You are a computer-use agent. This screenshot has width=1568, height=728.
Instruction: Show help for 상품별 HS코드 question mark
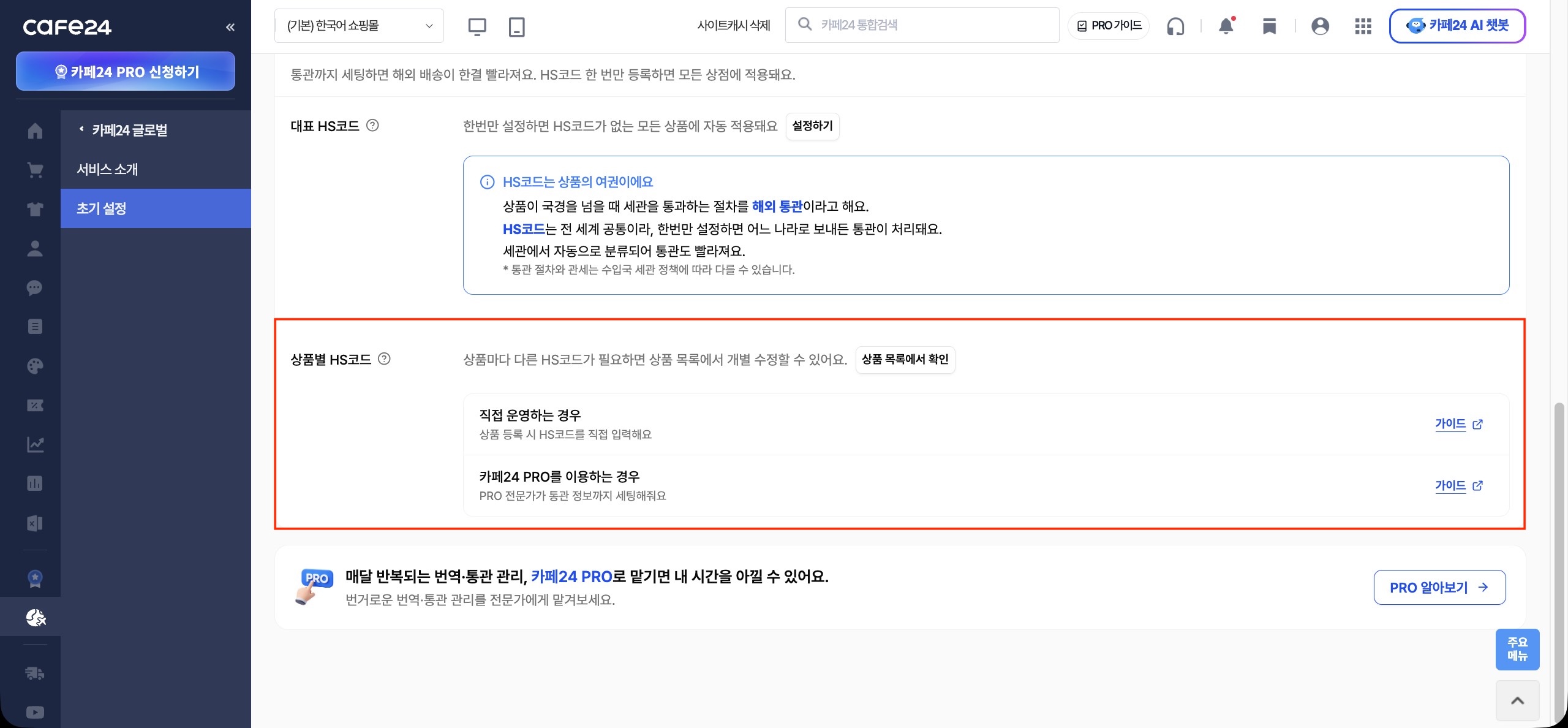tap(384, 358)
